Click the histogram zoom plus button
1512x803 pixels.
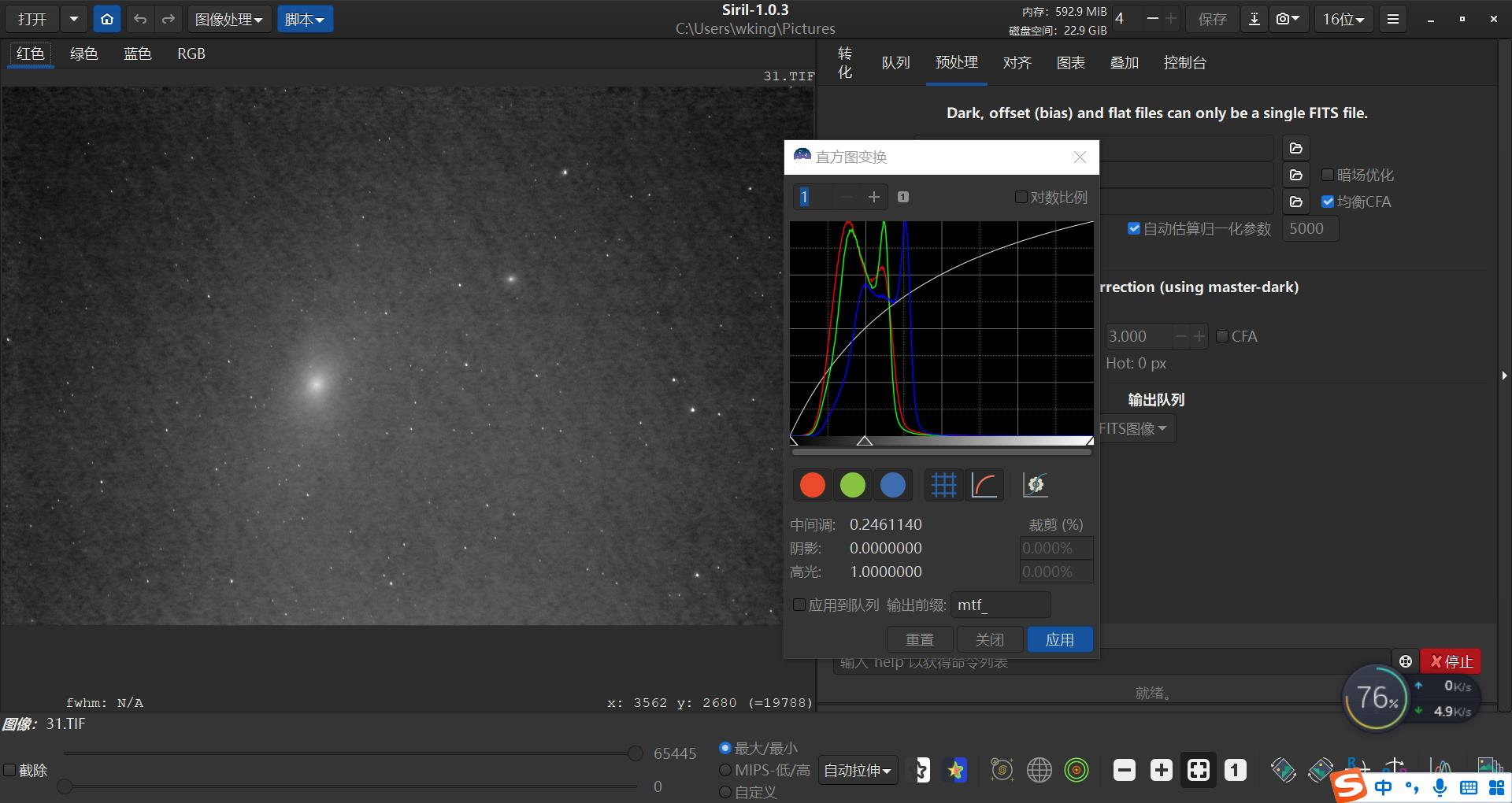[x=873, y=197]
